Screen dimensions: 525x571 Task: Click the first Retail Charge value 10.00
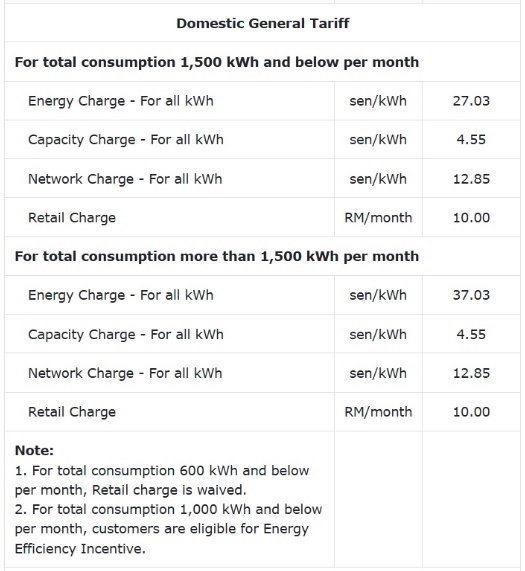(471, 218)
